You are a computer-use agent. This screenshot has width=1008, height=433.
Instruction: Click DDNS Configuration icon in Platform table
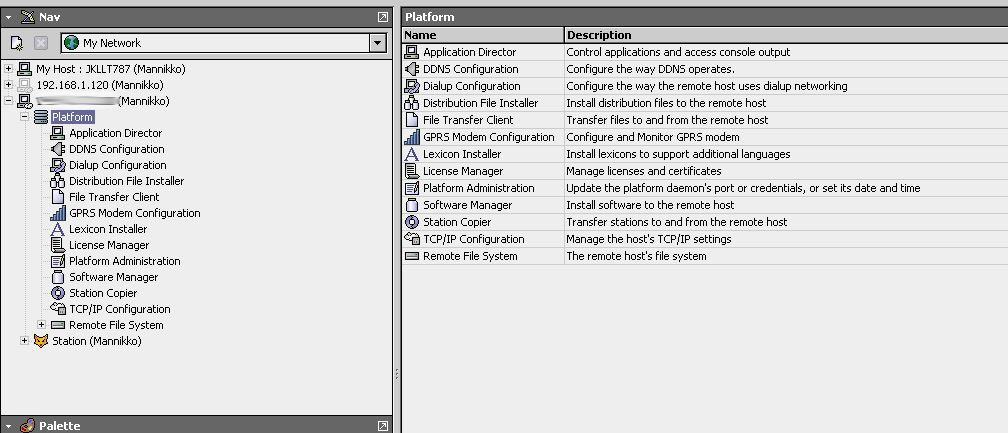click(411, 69)
